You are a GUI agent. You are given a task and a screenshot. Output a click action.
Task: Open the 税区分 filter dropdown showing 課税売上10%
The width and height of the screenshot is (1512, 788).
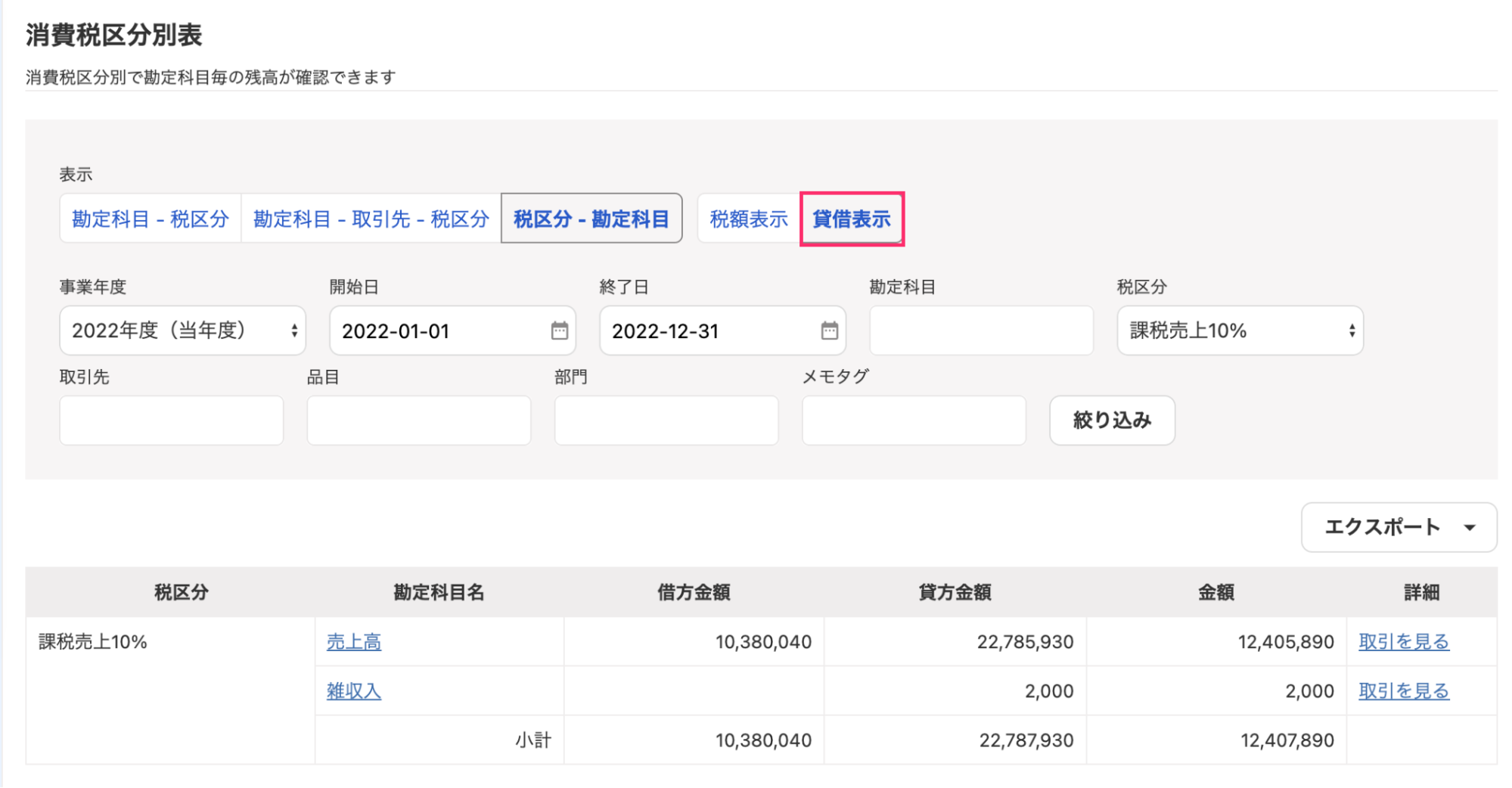pyautogui.click(x=1240, y=330)
